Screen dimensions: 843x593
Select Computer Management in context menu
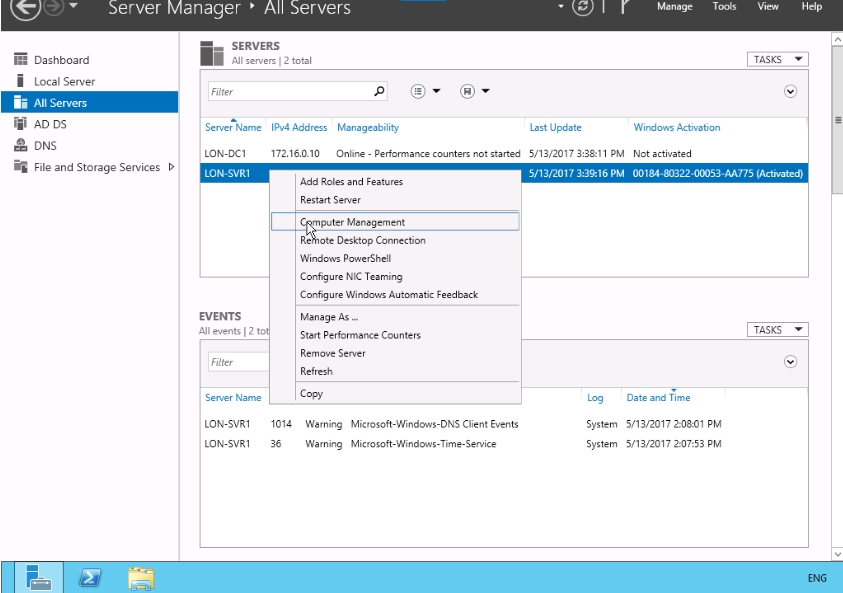point(395,222)
